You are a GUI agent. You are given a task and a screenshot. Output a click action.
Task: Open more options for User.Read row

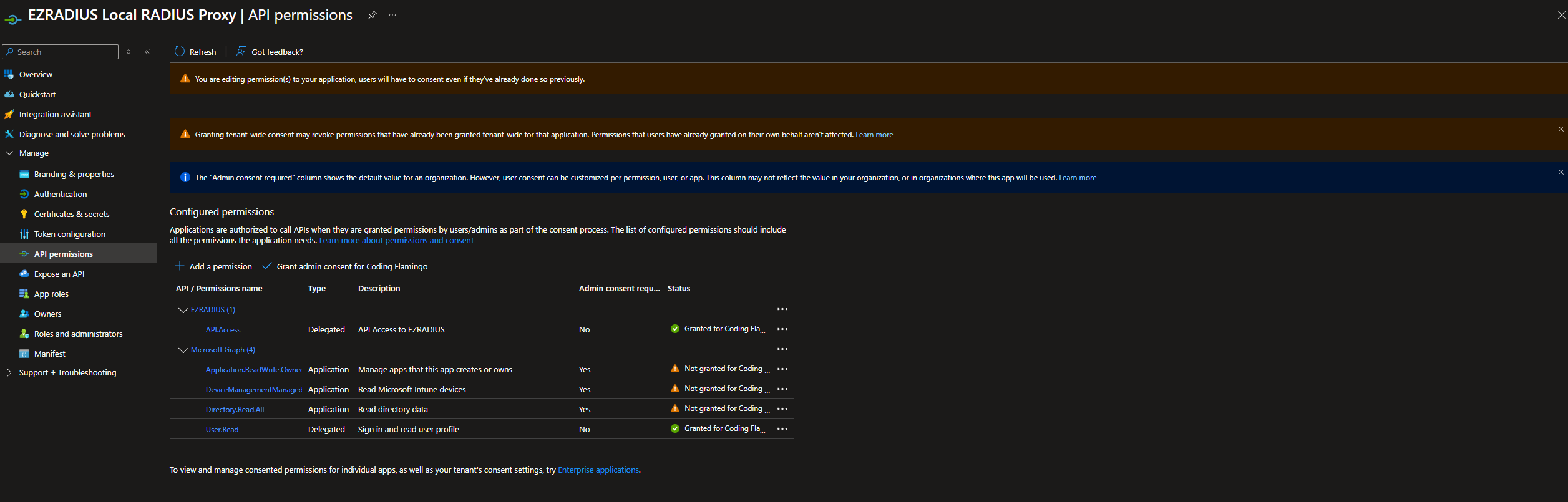(x=782, y=428)
